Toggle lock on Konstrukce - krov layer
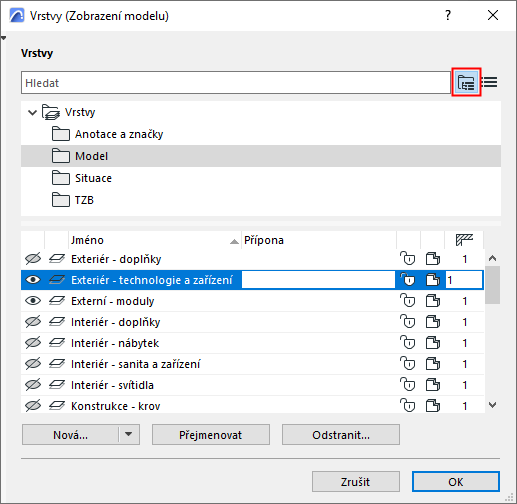This screenshot has height=504, width=517. 408,406
